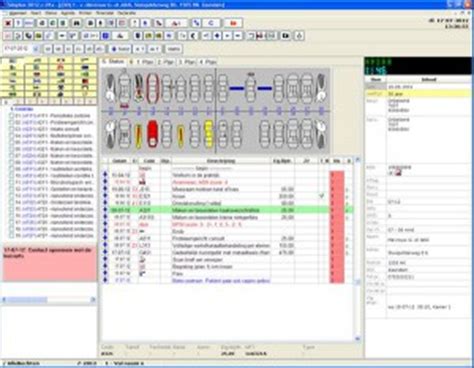
Task: Click the crescent moon toolbar icon
Action: (193, 35)
